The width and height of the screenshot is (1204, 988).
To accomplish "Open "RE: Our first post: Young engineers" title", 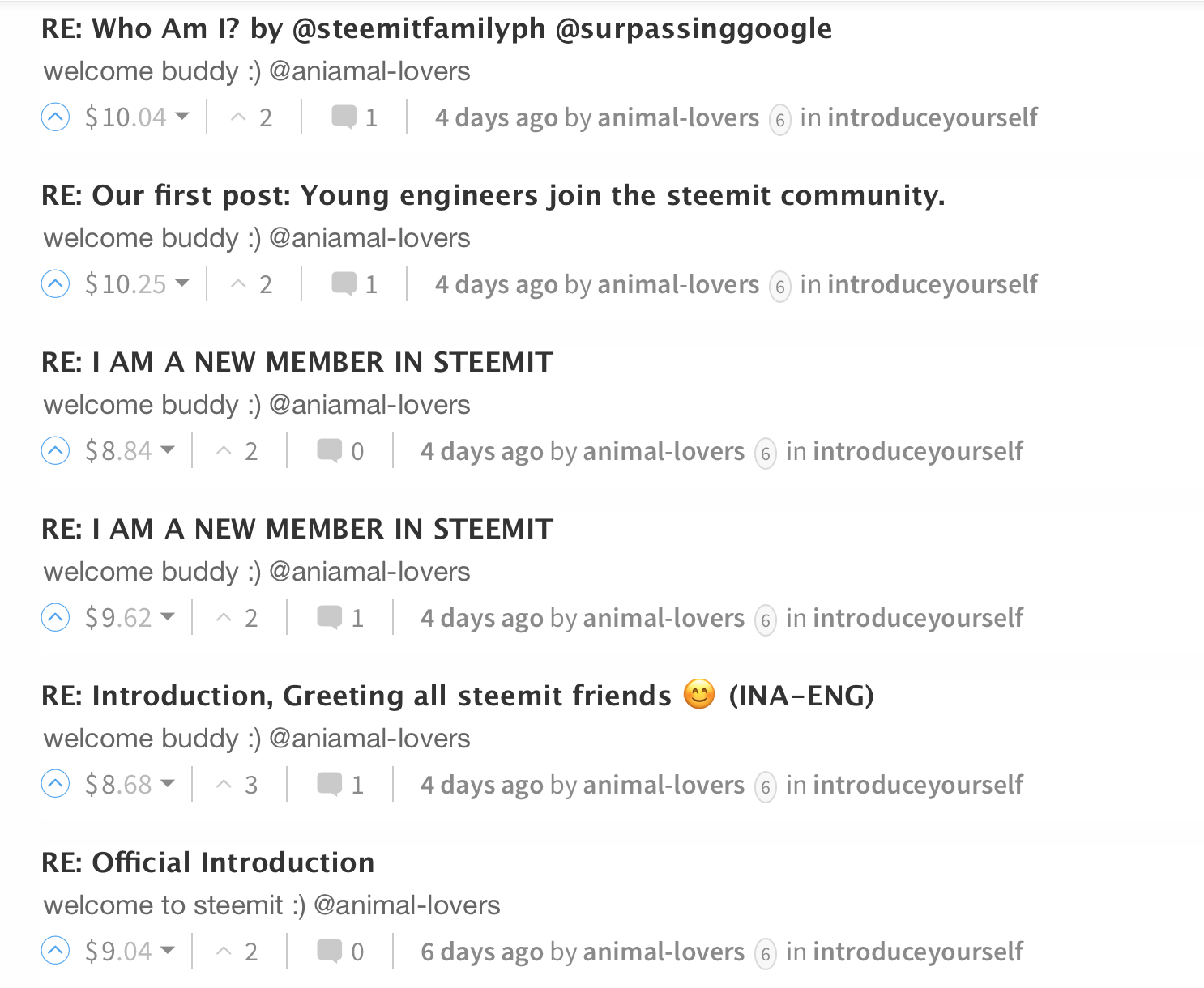I will tap(493, 196).
